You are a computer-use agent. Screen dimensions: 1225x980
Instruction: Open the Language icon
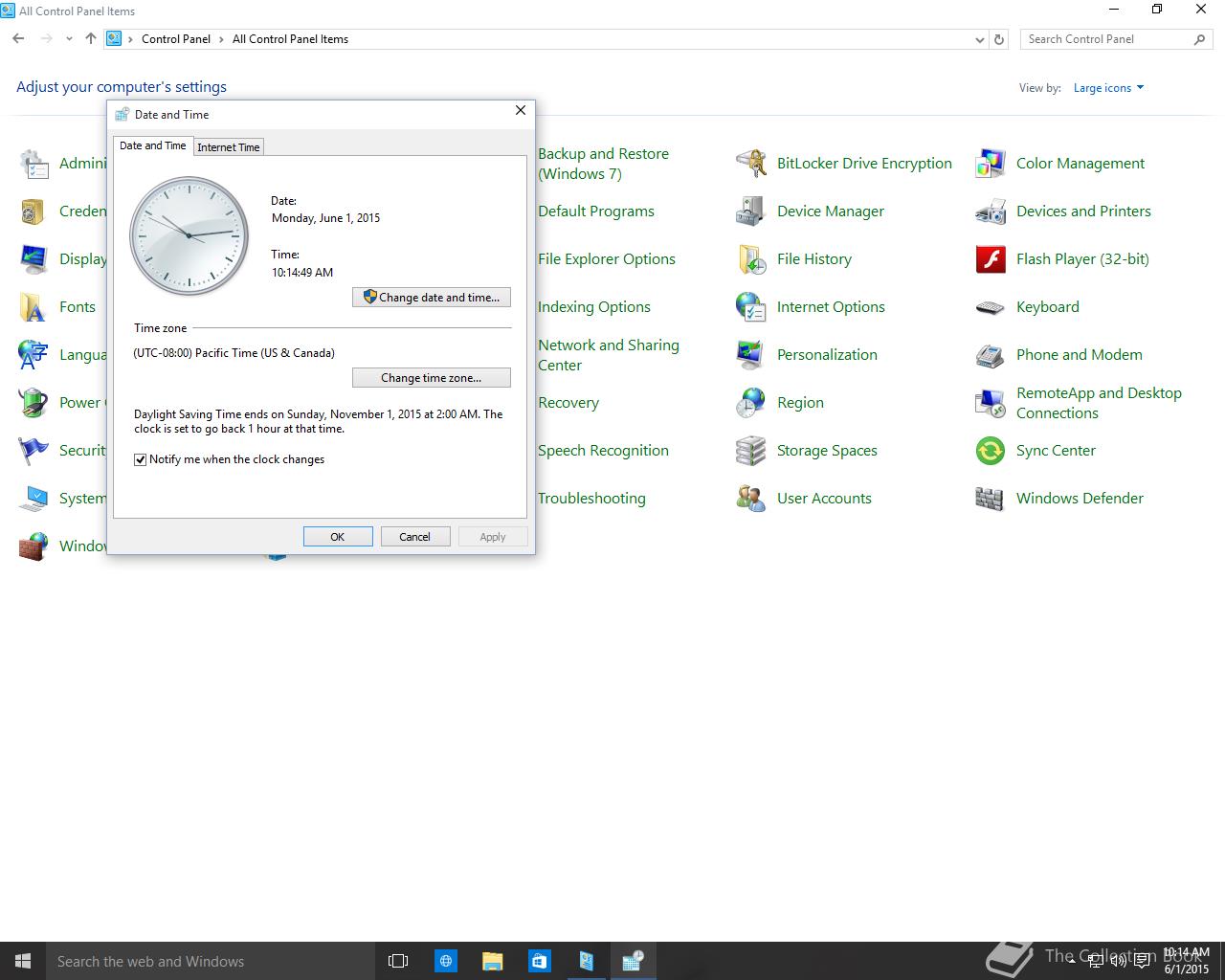point(33,355)
